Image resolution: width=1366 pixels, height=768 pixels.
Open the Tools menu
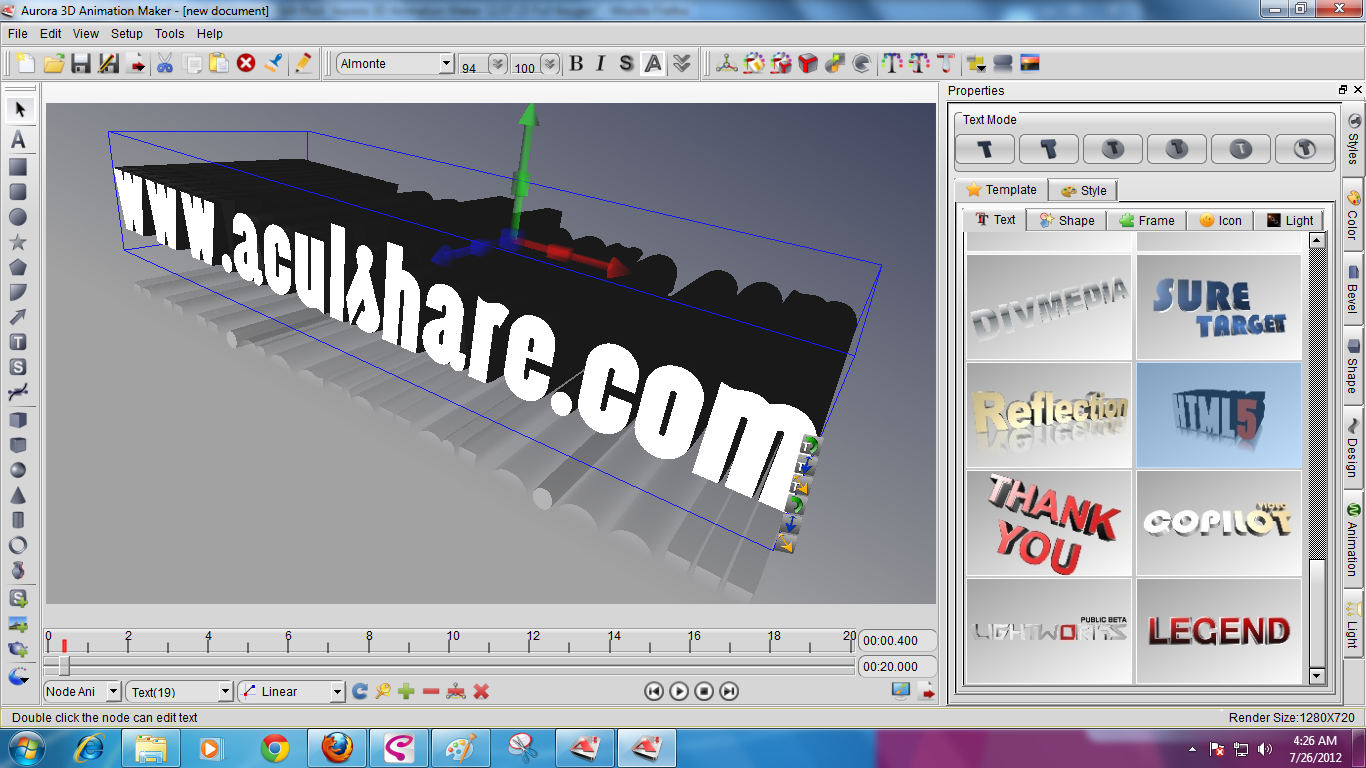click(168, 33)
